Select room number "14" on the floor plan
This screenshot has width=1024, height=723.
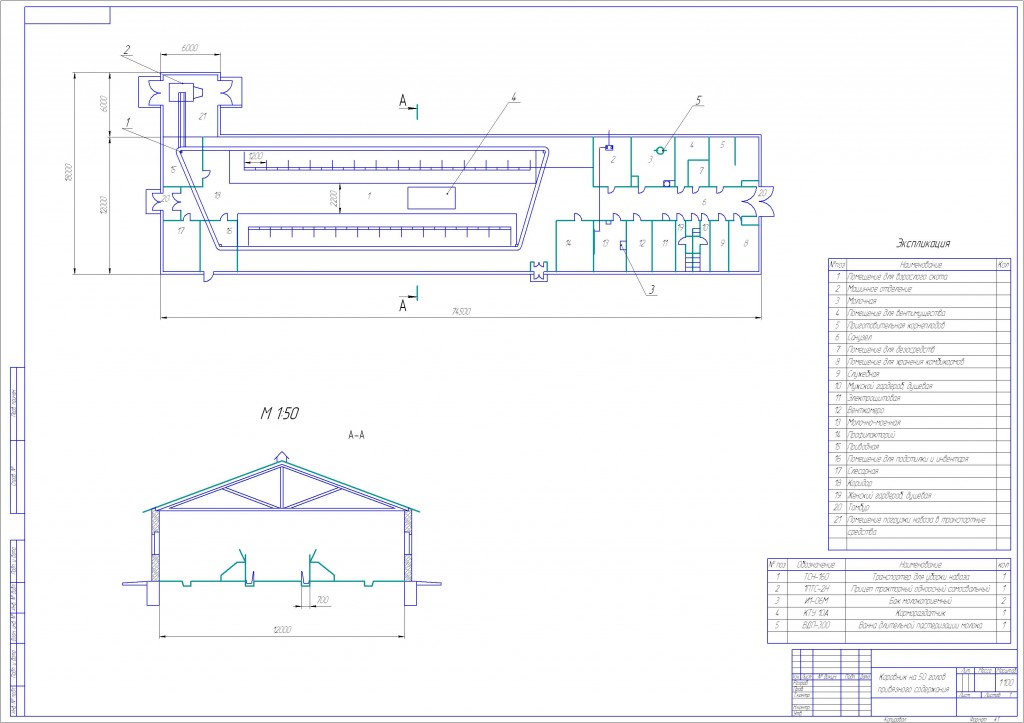[569, 243]
